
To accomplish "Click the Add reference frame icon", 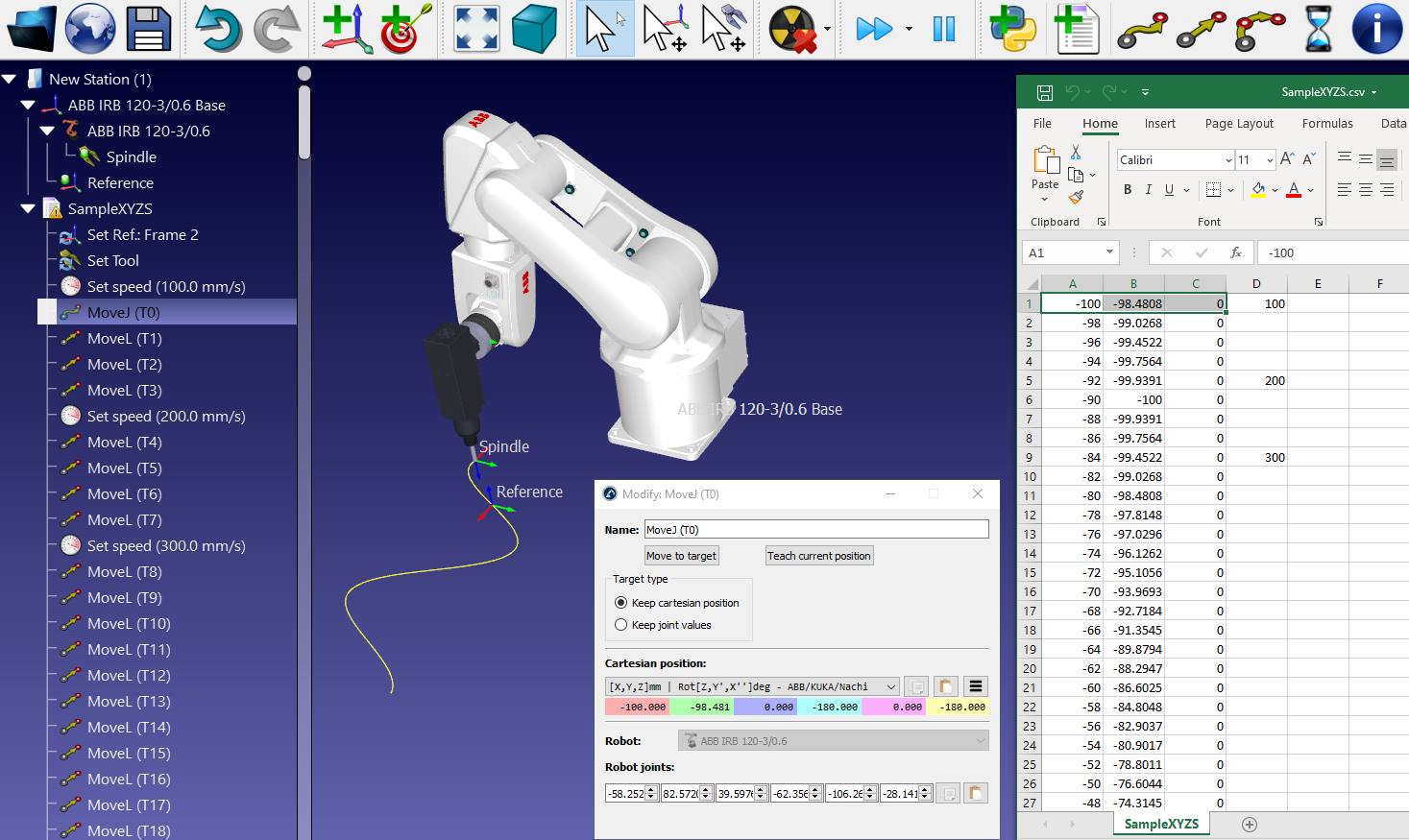I will click(x=346, y=28).
